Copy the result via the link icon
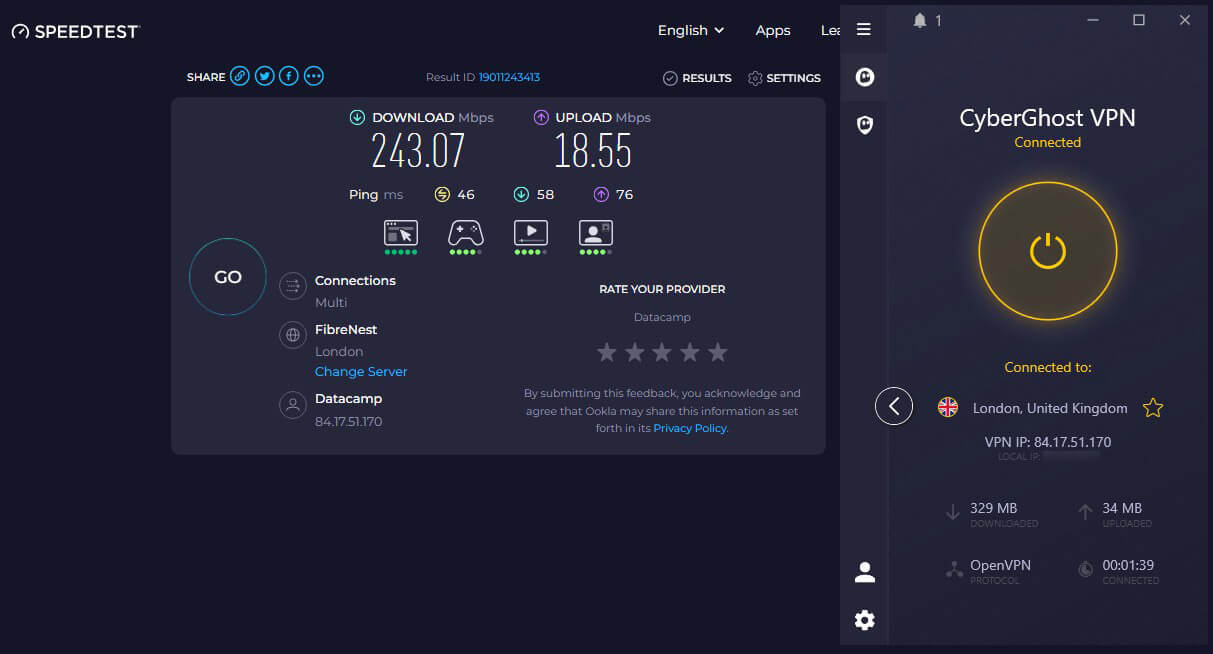The image size is (1213, 654). pyautogui.click(x=239, y=75)
